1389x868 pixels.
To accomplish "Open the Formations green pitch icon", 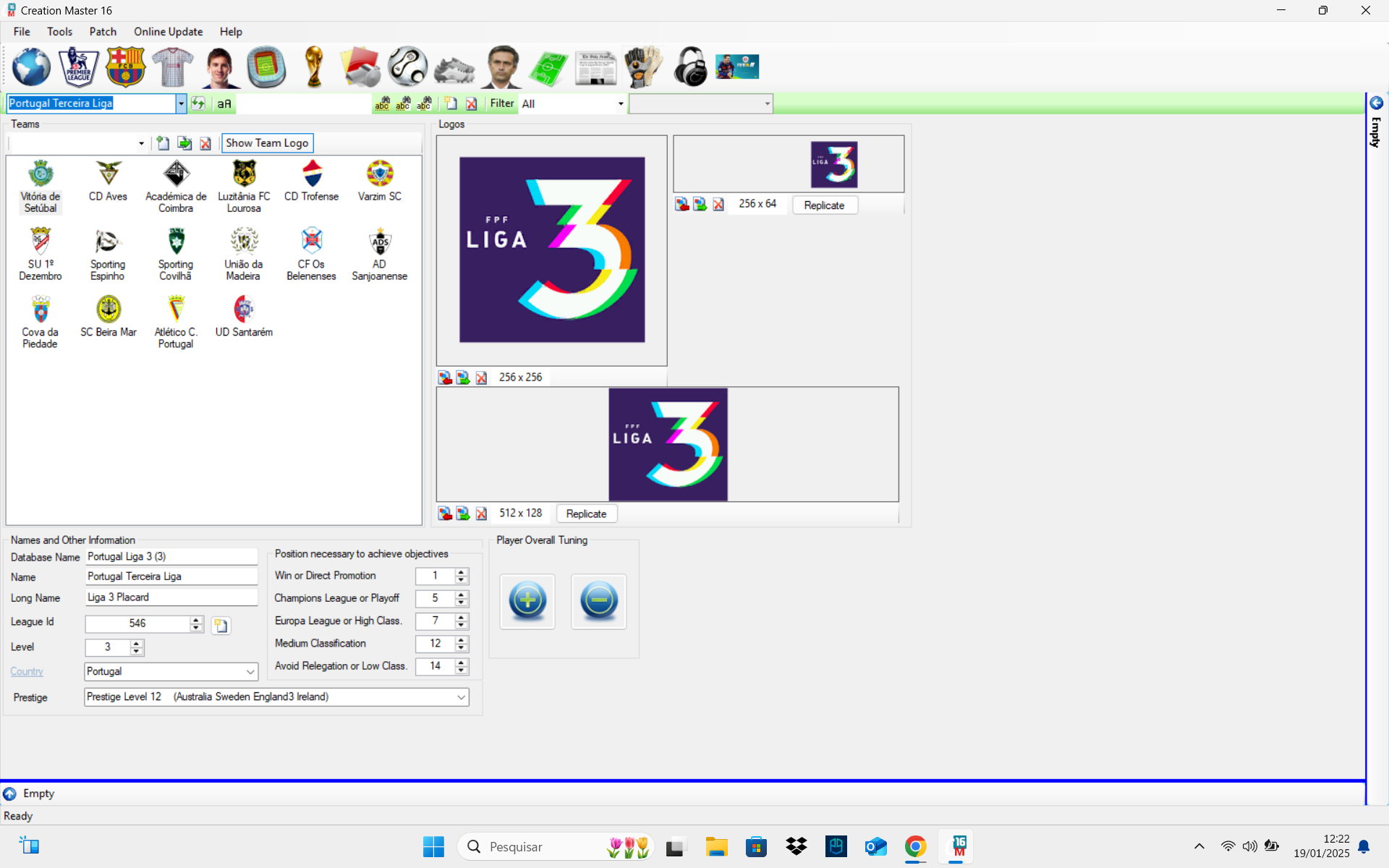I will tap(548, 68).
